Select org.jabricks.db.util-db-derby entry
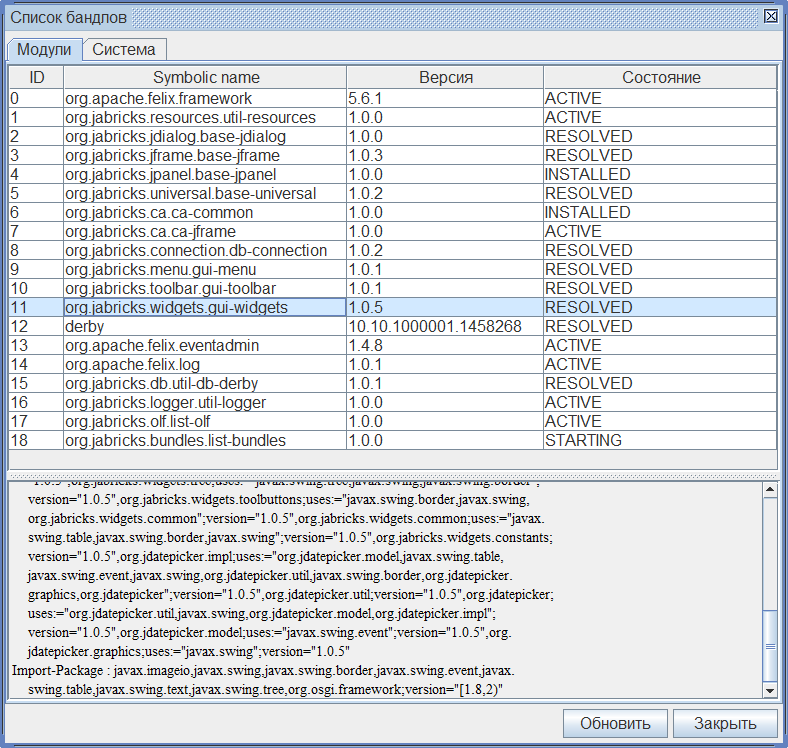The height and width of the screenshot is (748, 788). pyautogui.click(x=205, y=383)
